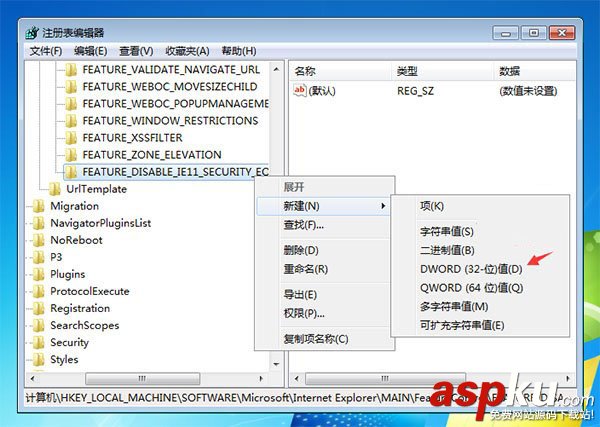Choose 权限(P)... in the context menu
600x427 pixels.
(x=325, y=314)
